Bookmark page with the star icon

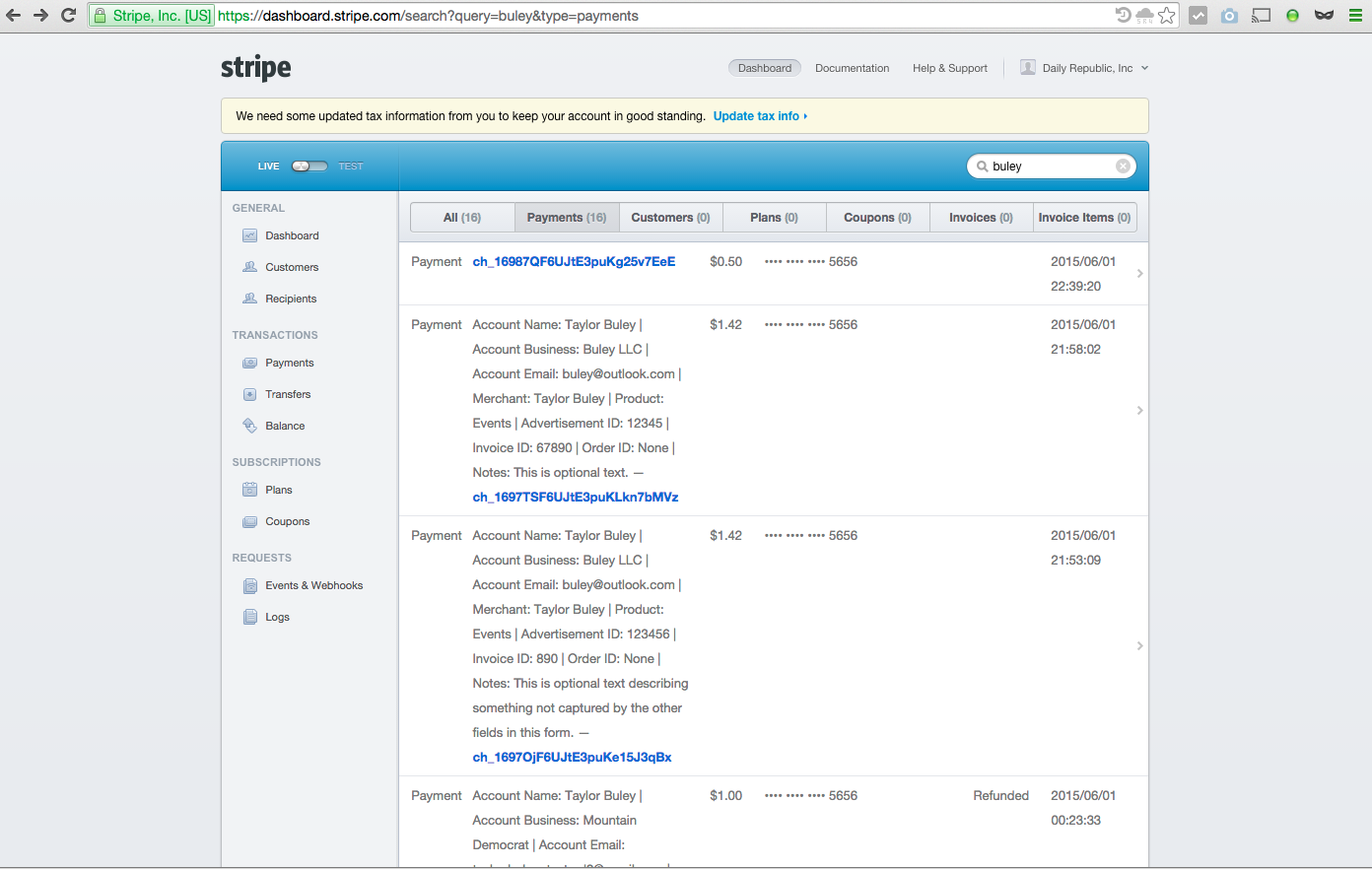[x=1167, y=15]
